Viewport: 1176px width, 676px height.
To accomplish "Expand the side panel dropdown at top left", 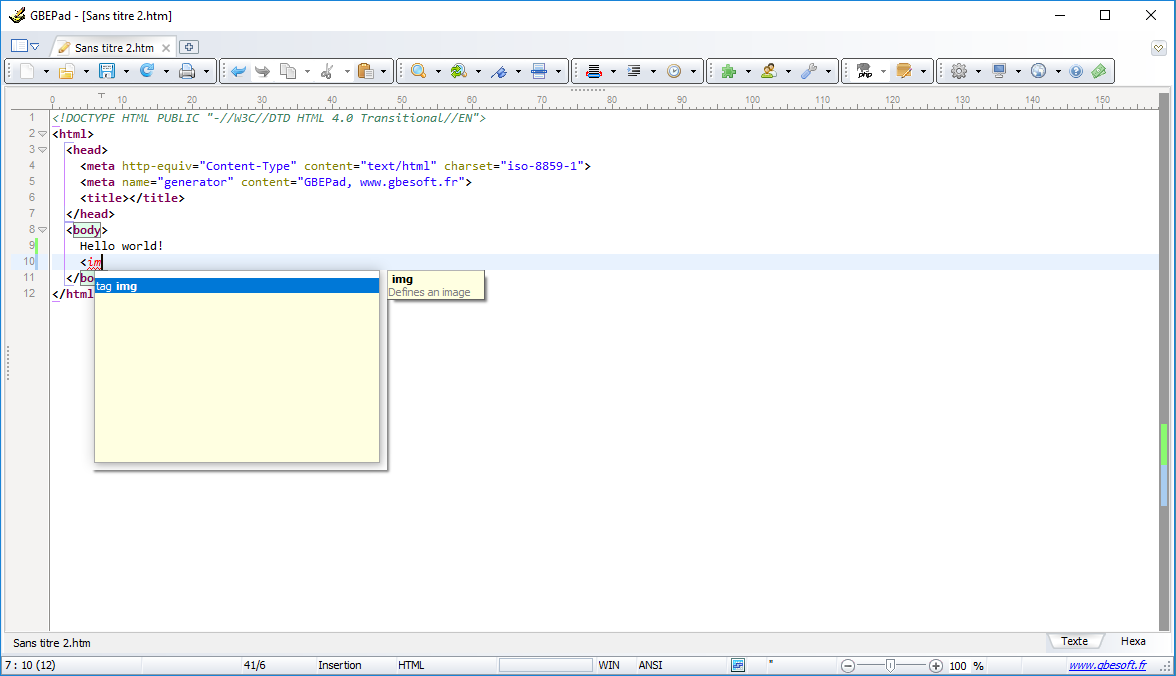I will (34, 47).
